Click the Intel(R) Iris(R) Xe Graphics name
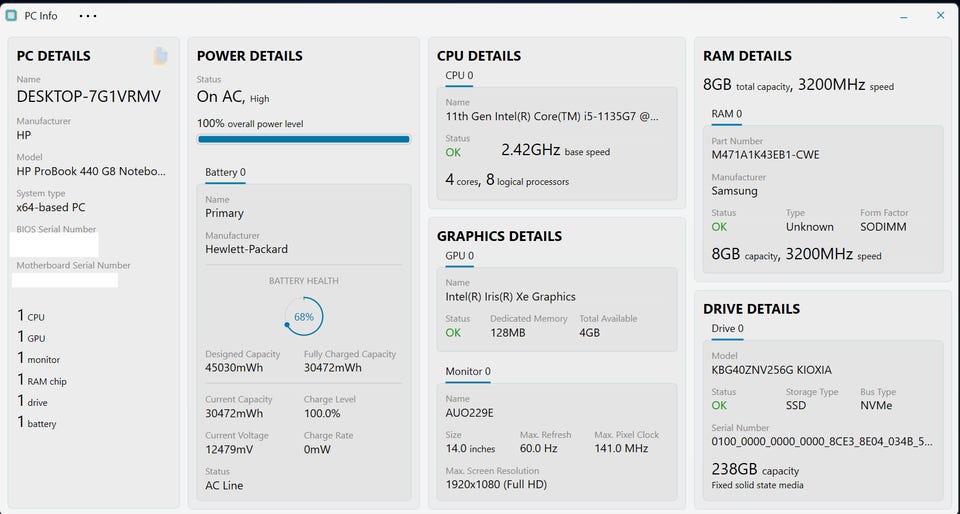 [x=510, y=297]
